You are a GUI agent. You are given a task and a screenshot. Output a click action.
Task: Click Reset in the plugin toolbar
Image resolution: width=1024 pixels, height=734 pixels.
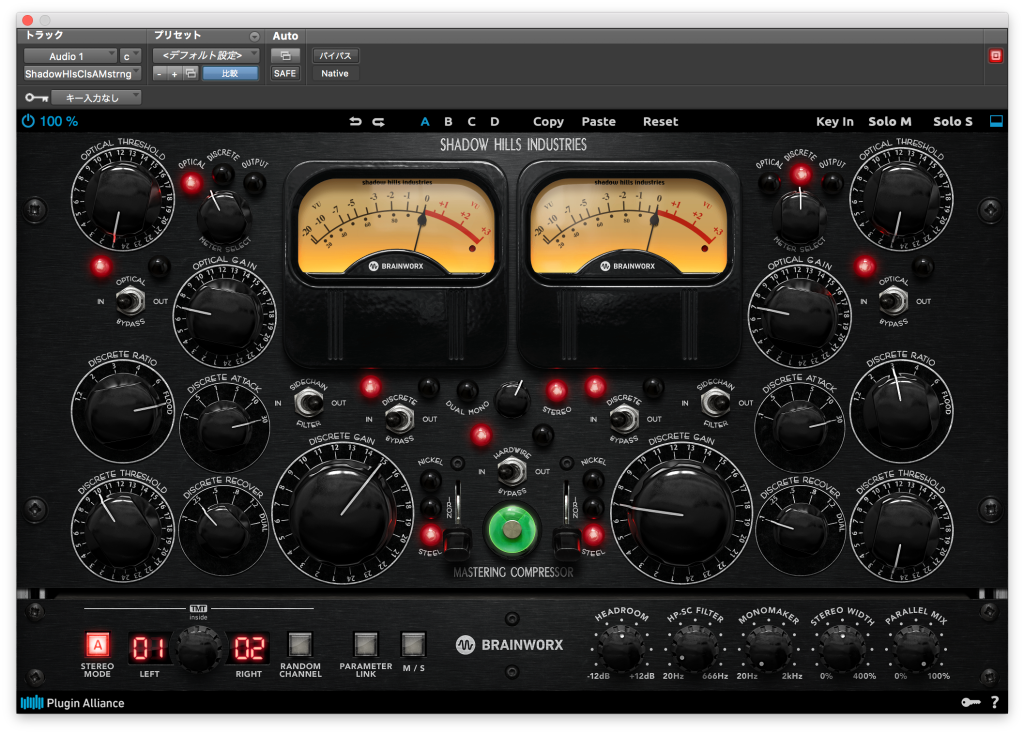[x=660, y=121]
